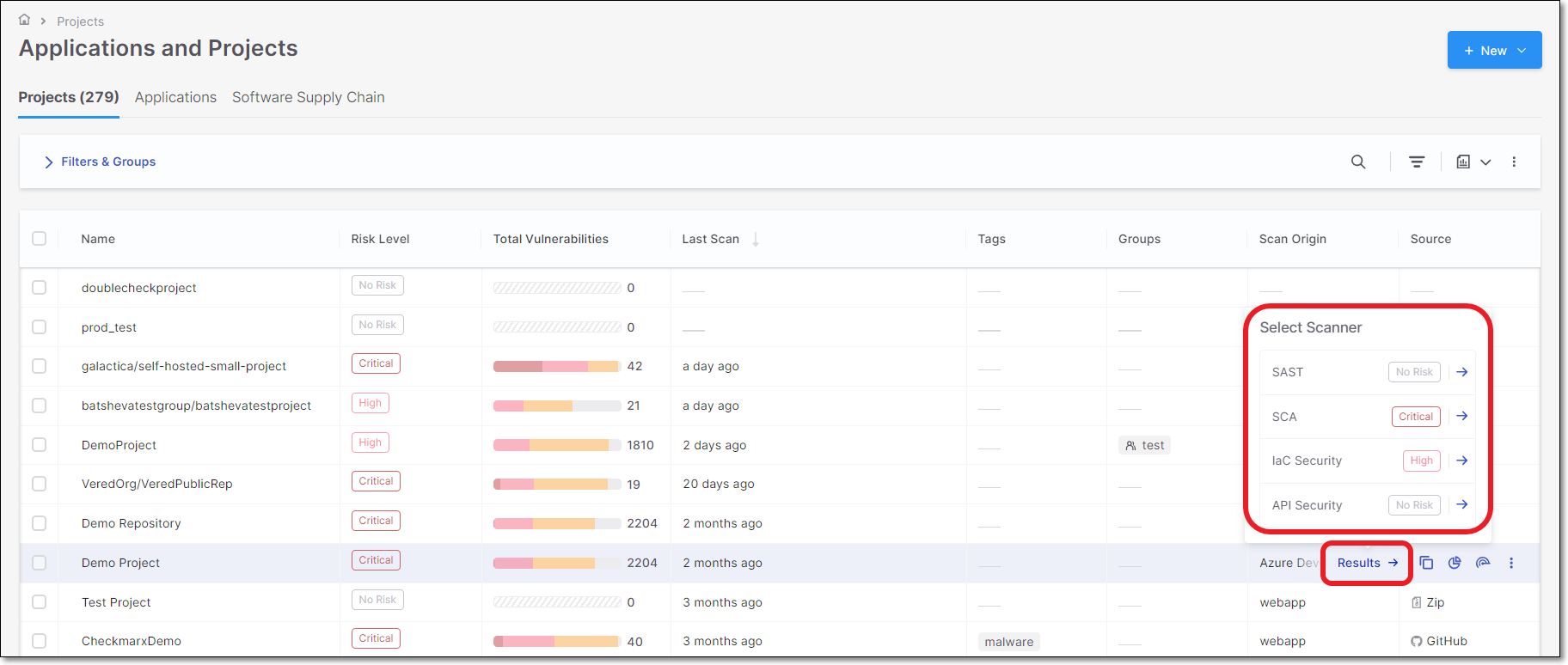Open the Demo Project project name
This screenshot has width=1568, height=665.
tap(120, 563)
